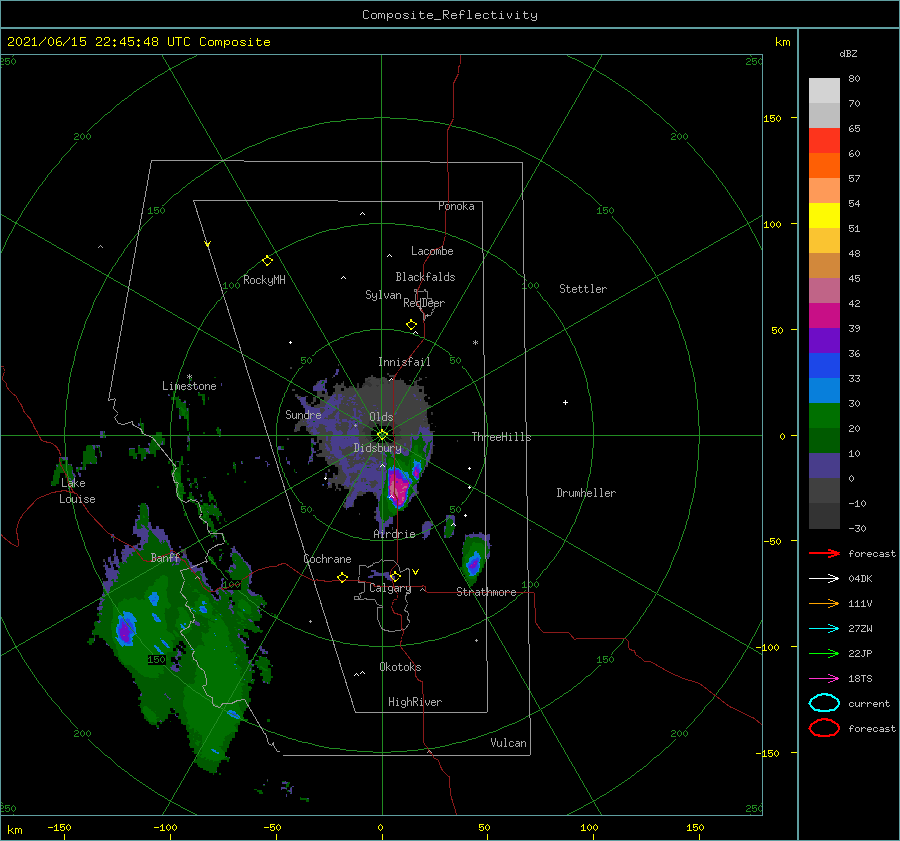The height and width of the screenshot is (841, 900).
Task: Click the red forecast ellipse legend icon
Action: (x=824, y=728)
